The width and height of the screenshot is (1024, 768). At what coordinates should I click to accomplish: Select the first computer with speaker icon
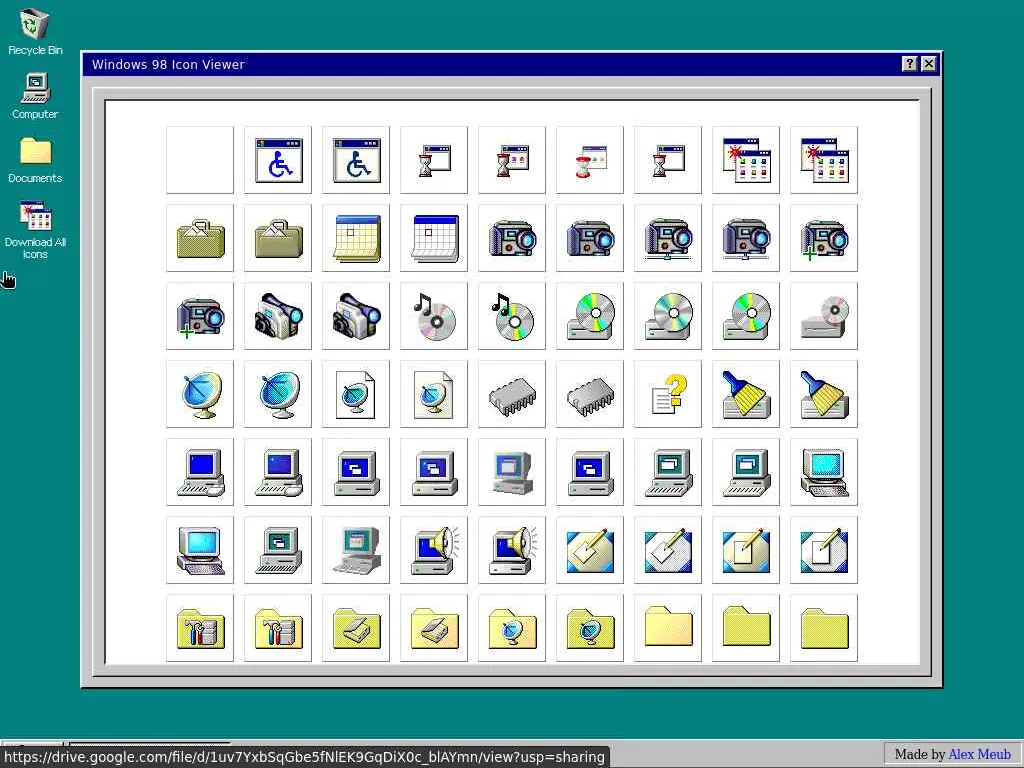tap(434, 550)
